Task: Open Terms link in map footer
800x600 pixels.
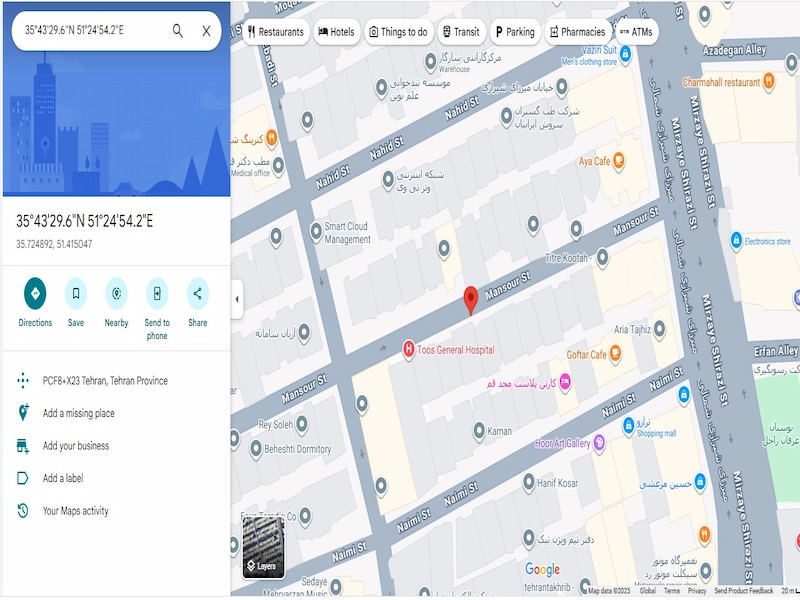Action: coord(671,591)
